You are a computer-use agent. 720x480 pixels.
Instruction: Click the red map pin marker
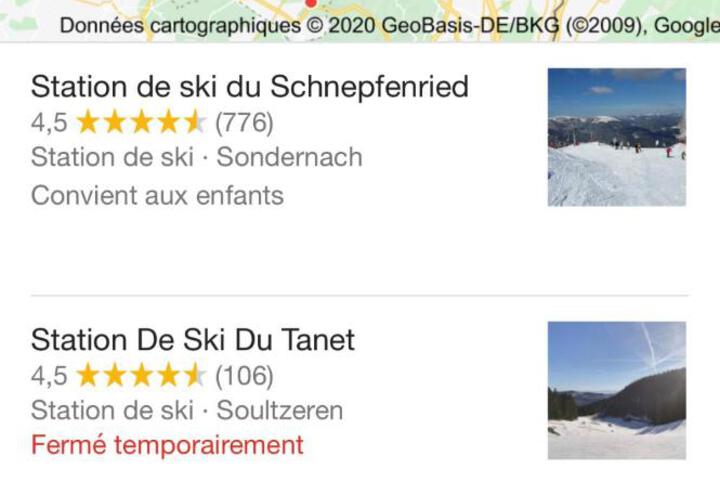pos(311,3)
